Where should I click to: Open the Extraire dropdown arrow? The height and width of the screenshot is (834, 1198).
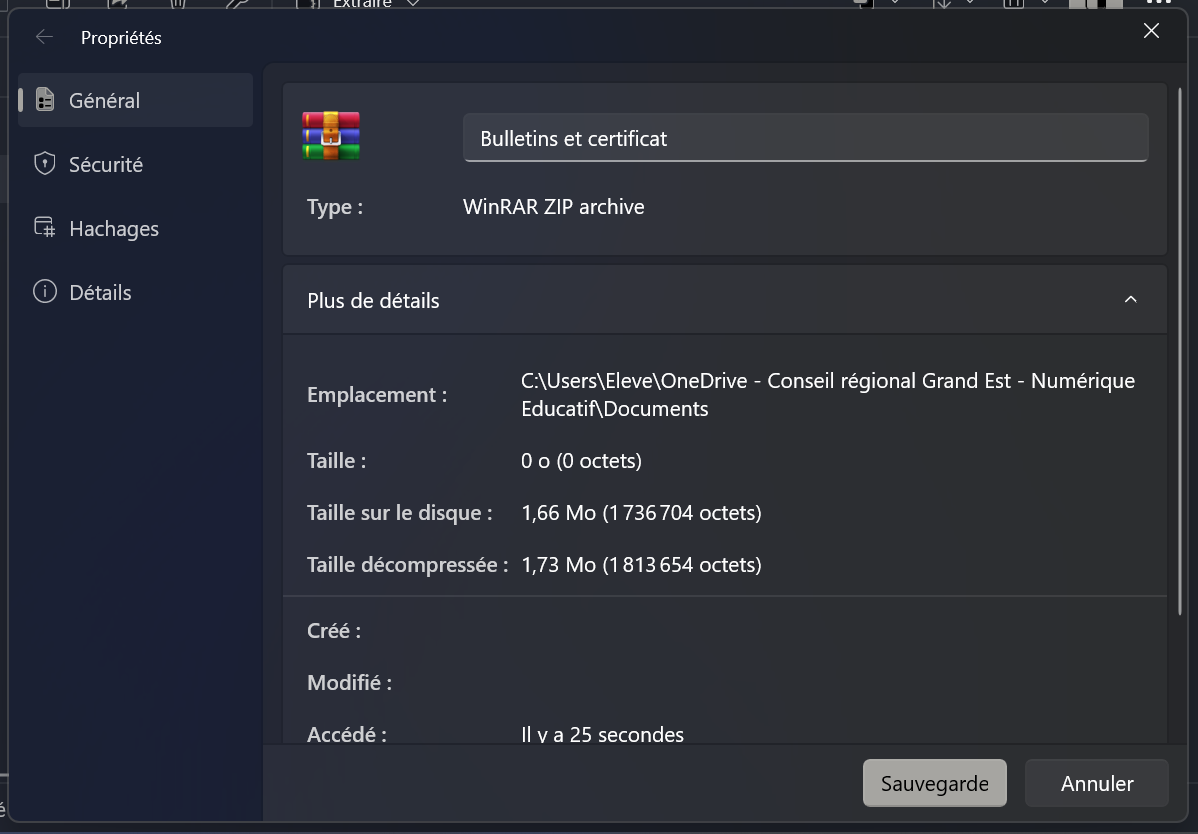[x=413, y=4]
